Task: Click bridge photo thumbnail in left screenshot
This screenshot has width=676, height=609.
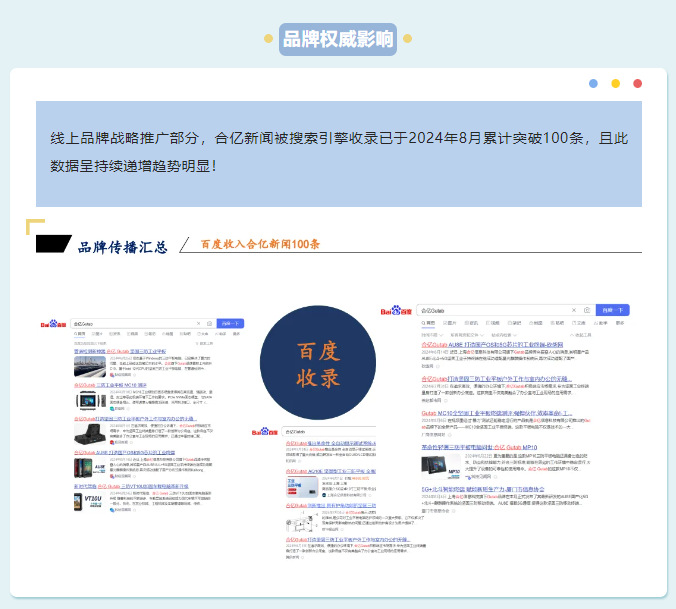Action: coord(90,366)
